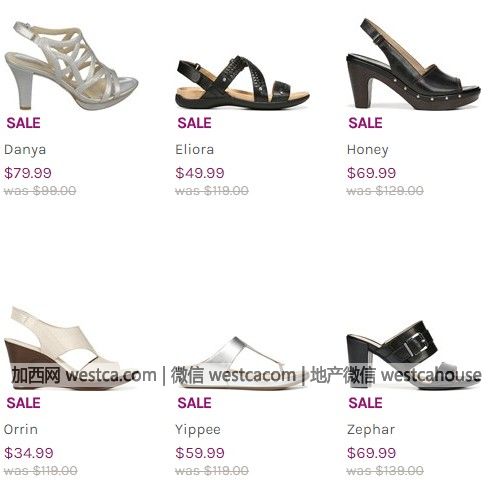The image size is (491, 485).
Task: Click the Eliora product name link
Action: click(x=195, y=150)
